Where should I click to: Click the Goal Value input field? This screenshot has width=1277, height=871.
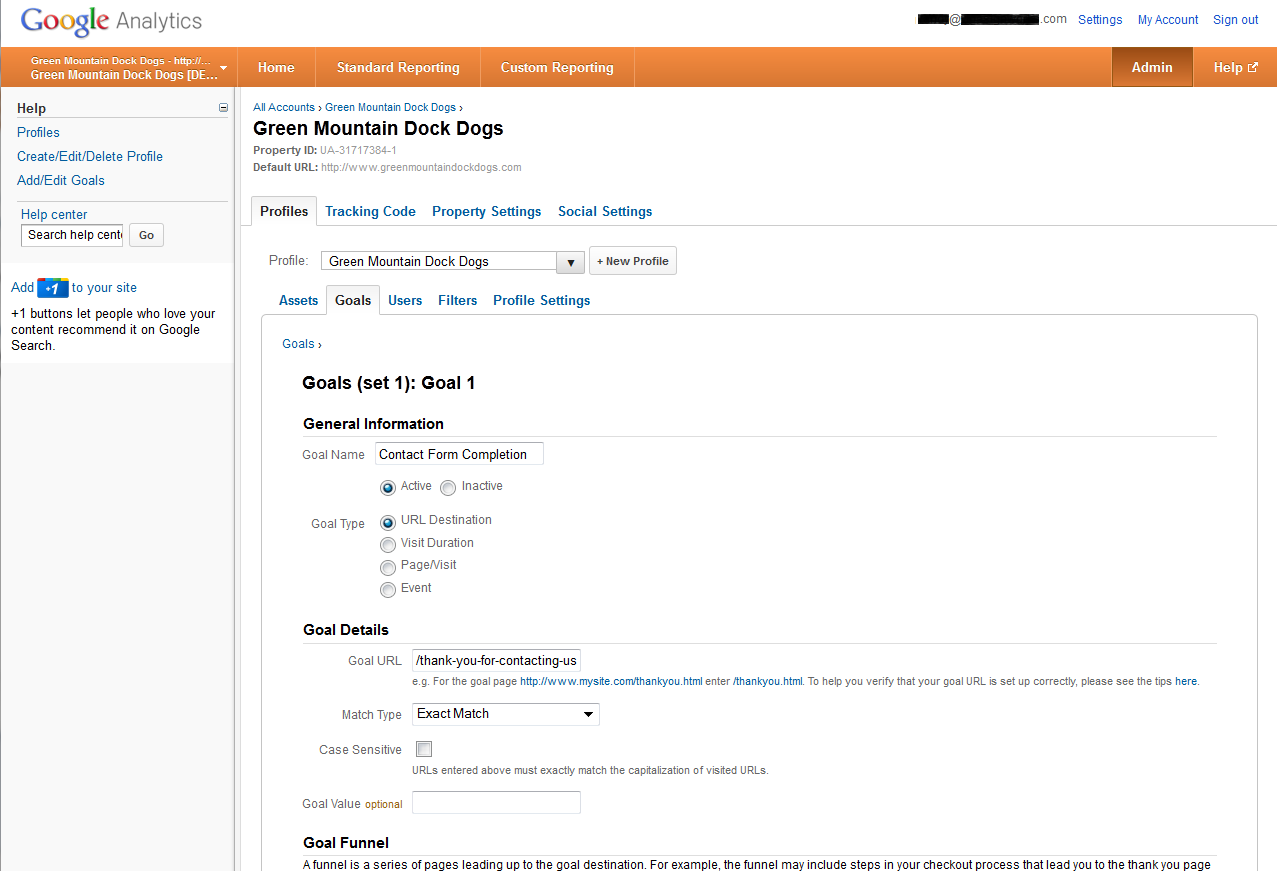(x=496, y=802)
